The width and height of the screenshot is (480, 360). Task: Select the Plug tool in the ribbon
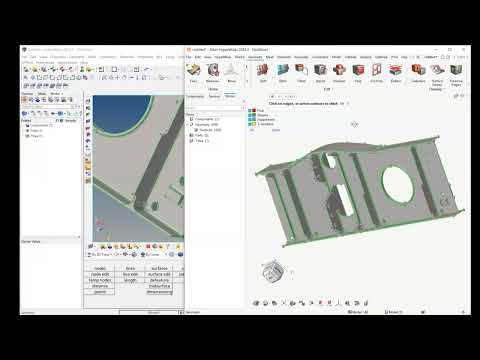358,73
